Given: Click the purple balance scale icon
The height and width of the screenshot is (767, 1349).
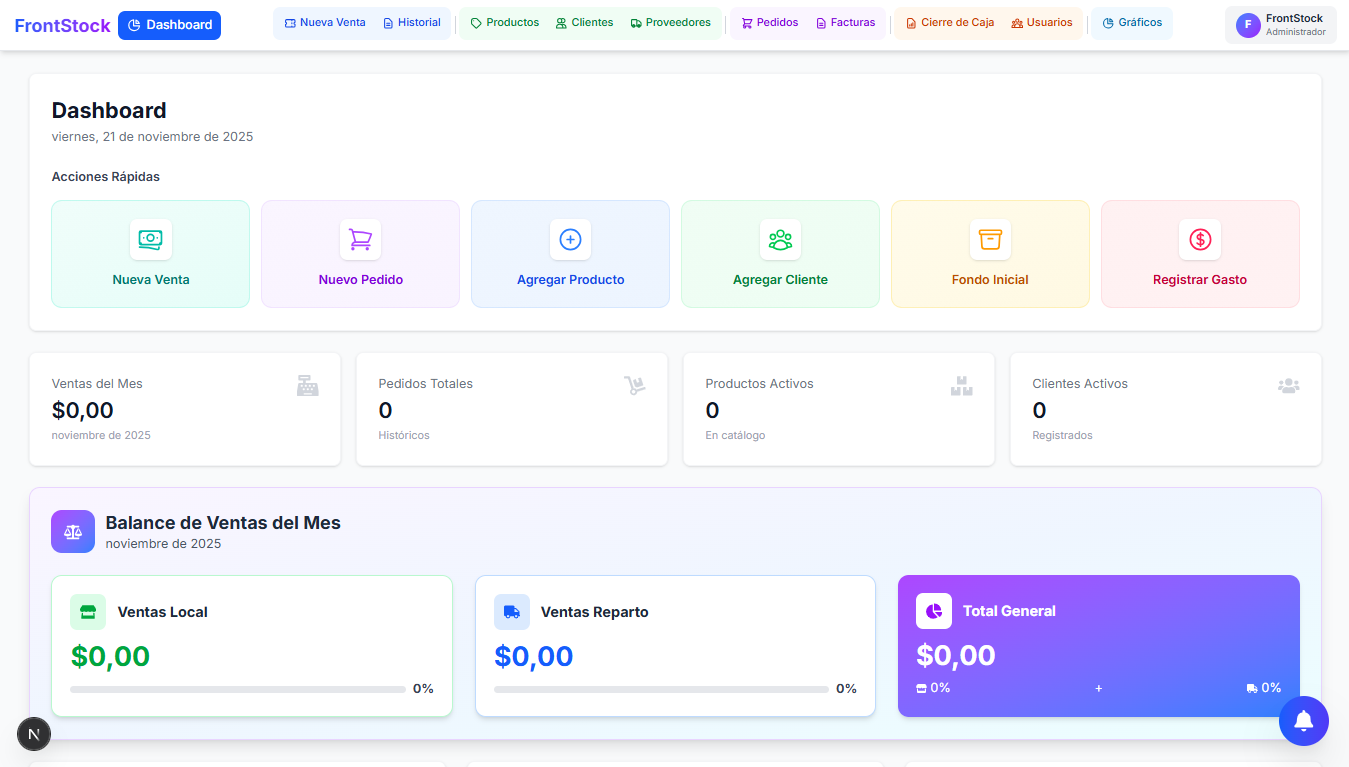Looking at the screenshot, I should [72, 531].
